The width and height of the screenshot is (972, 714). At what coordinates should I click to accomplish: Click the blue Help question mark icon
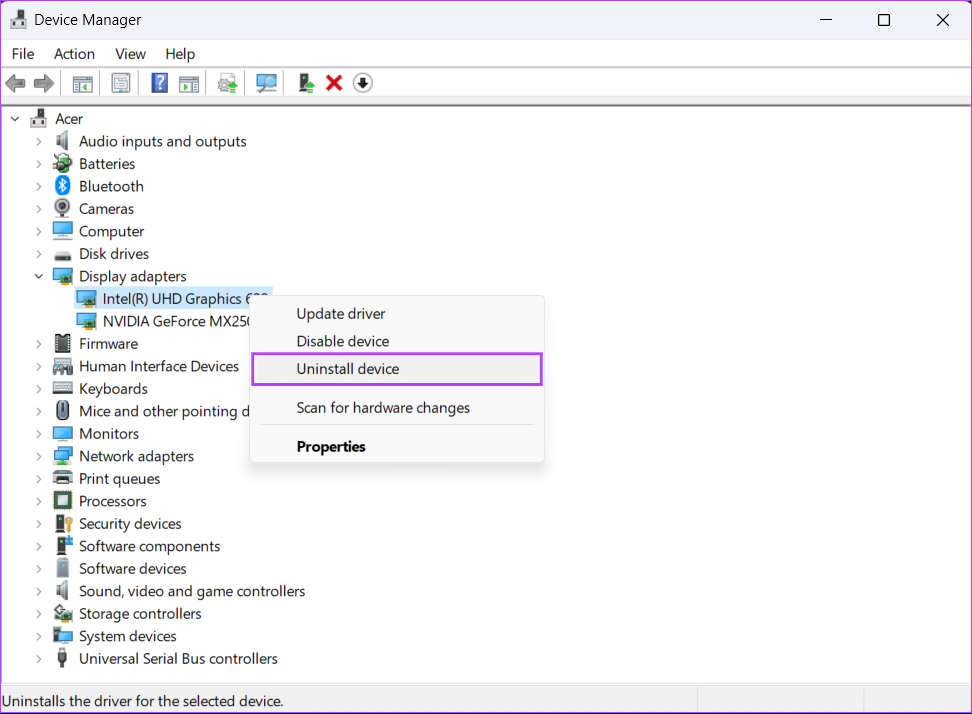[x=159, y=83]
